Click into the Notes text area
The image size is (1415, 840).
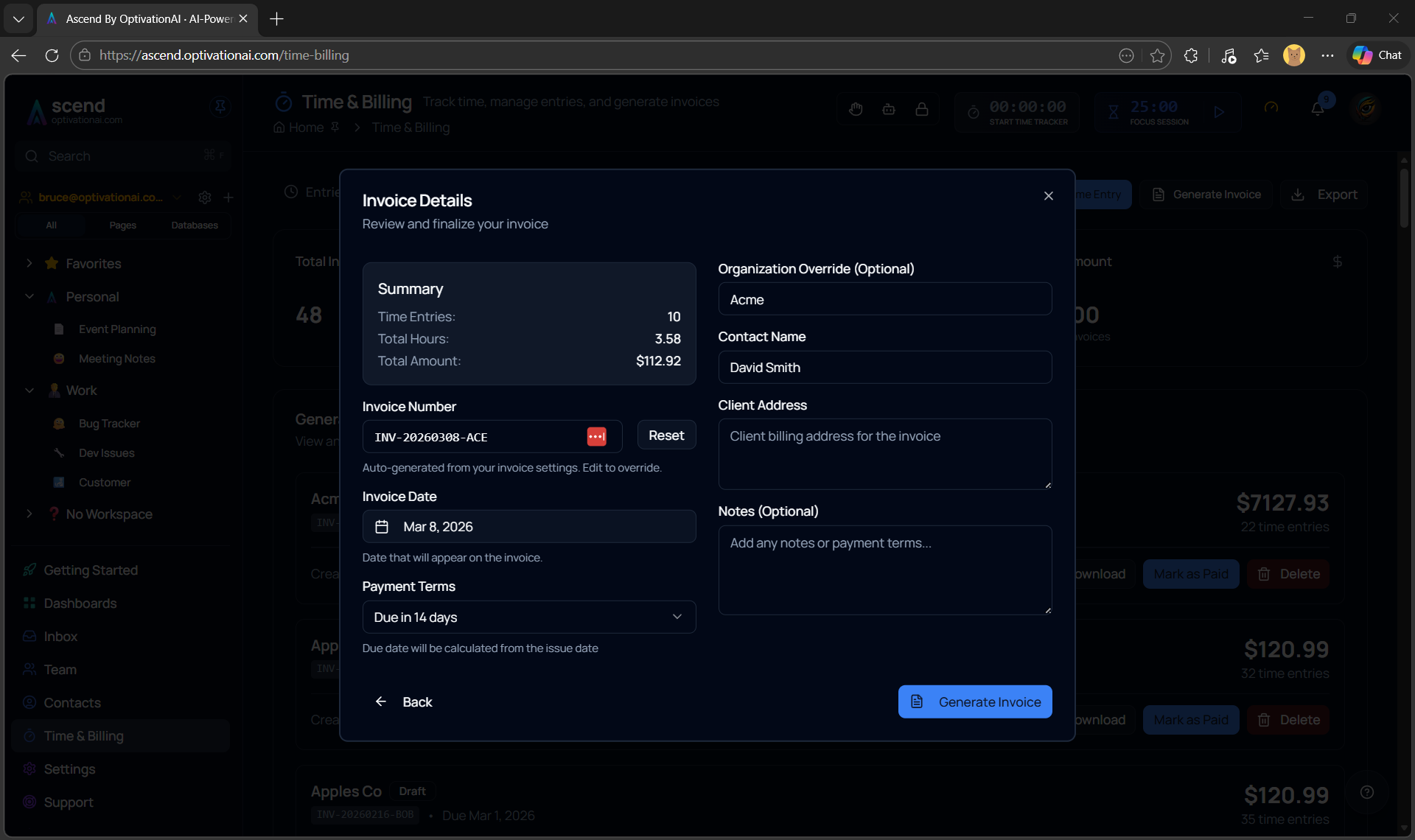coord(884,570)
